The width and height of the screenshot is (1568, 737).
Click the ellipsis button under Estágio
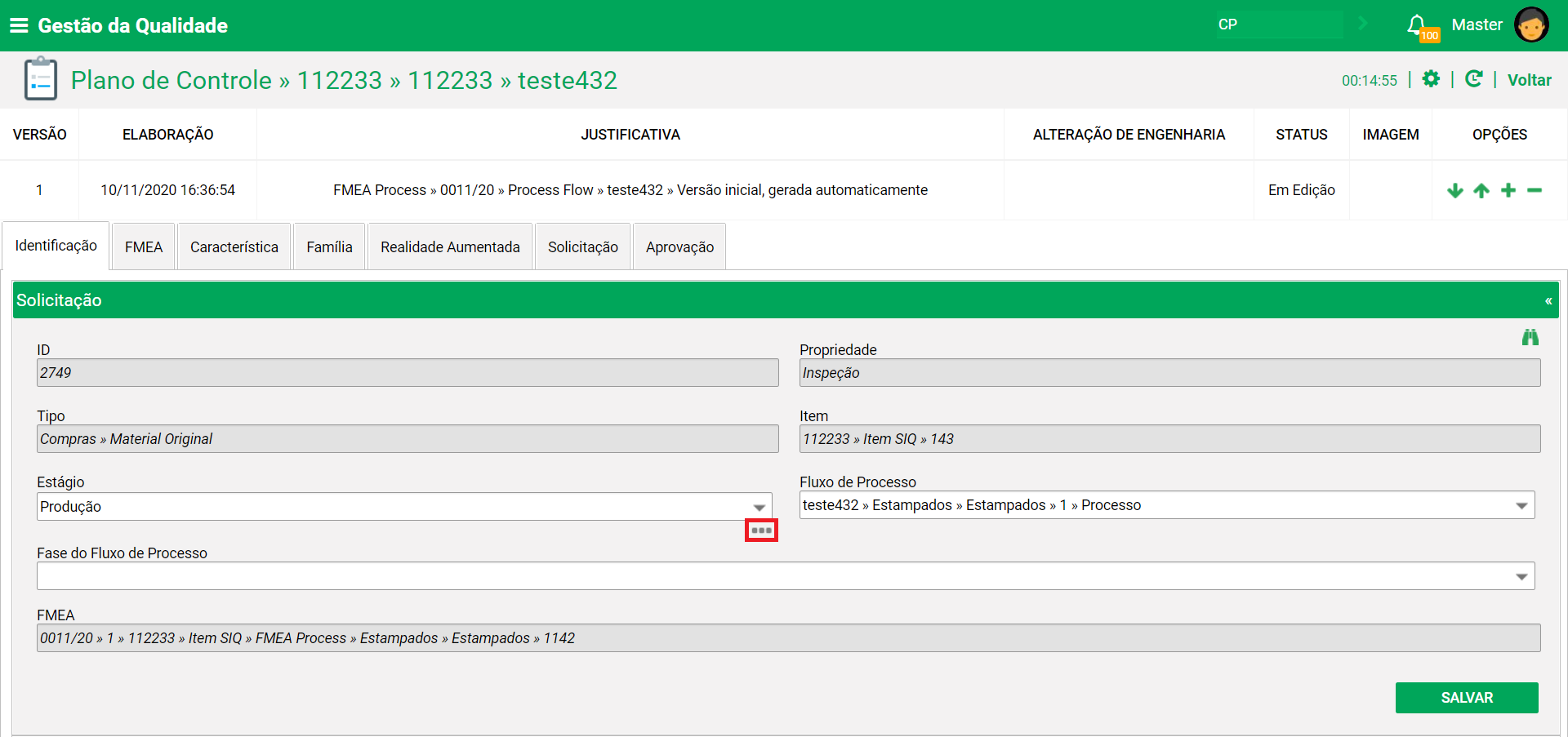[x=761, y=531]
